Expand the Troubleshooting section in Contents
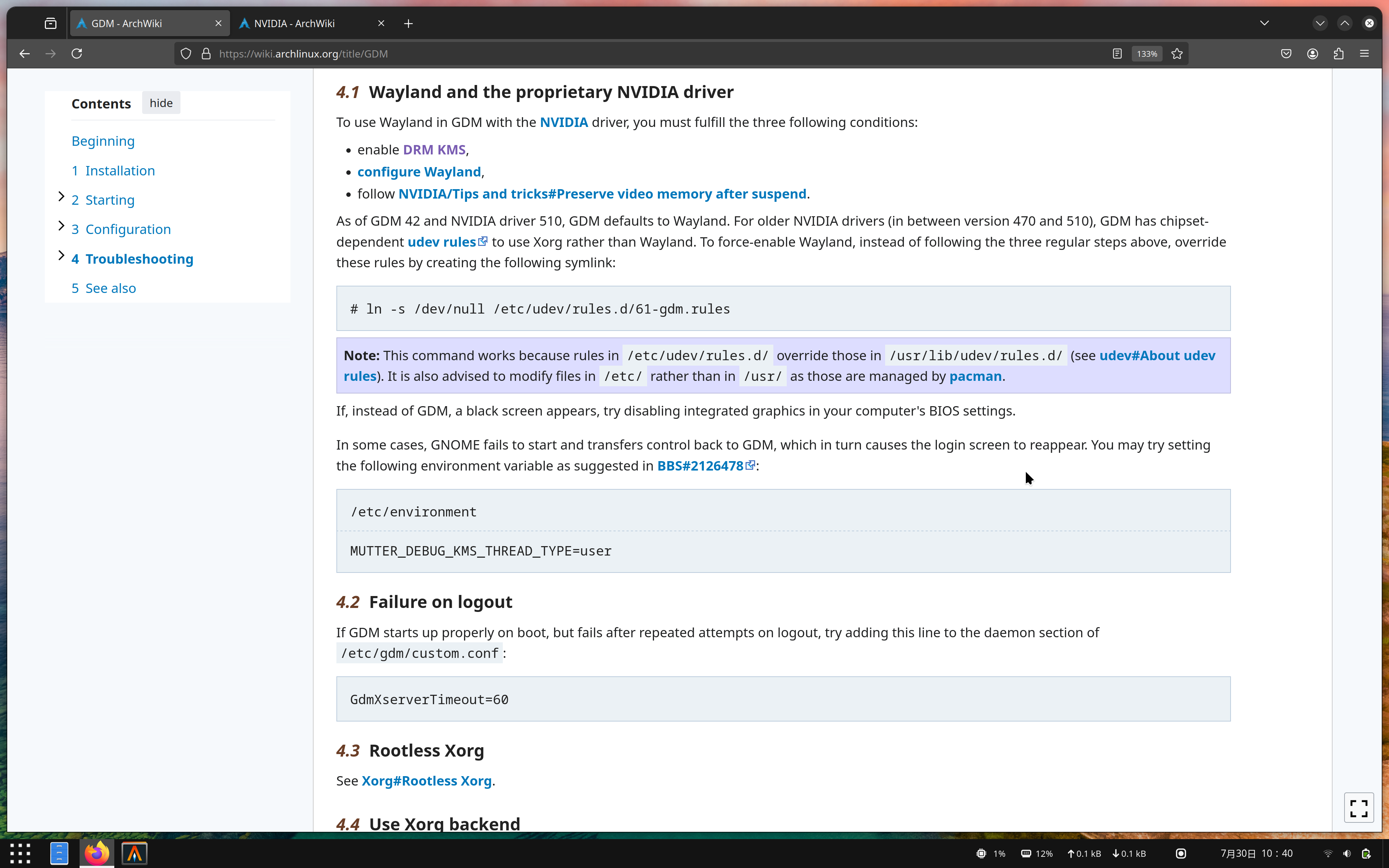This screenshot has height=868, width=1389. coord(61,255)
